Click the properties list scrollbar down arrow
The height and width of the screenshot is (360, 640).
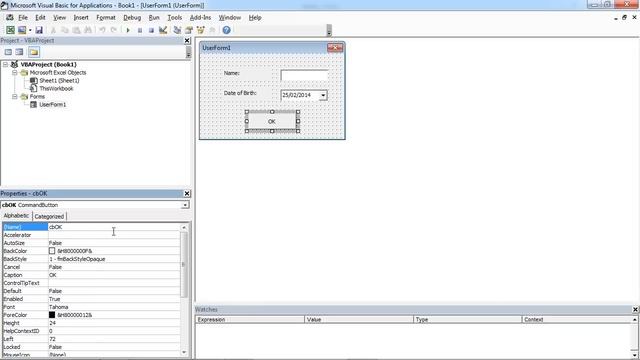point(184,352)
